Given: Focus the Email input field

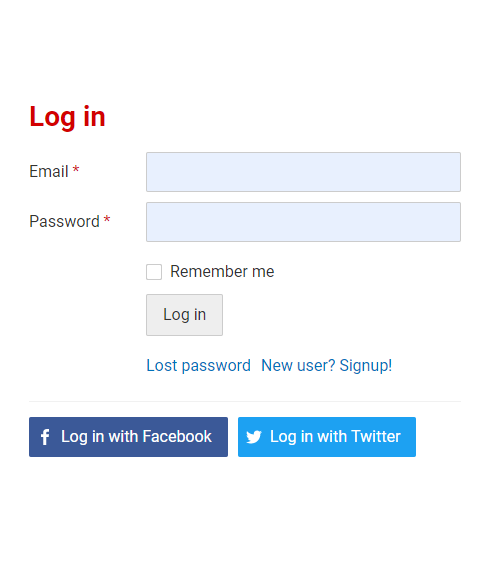Looking at the screenshot, I should [303, 172].
